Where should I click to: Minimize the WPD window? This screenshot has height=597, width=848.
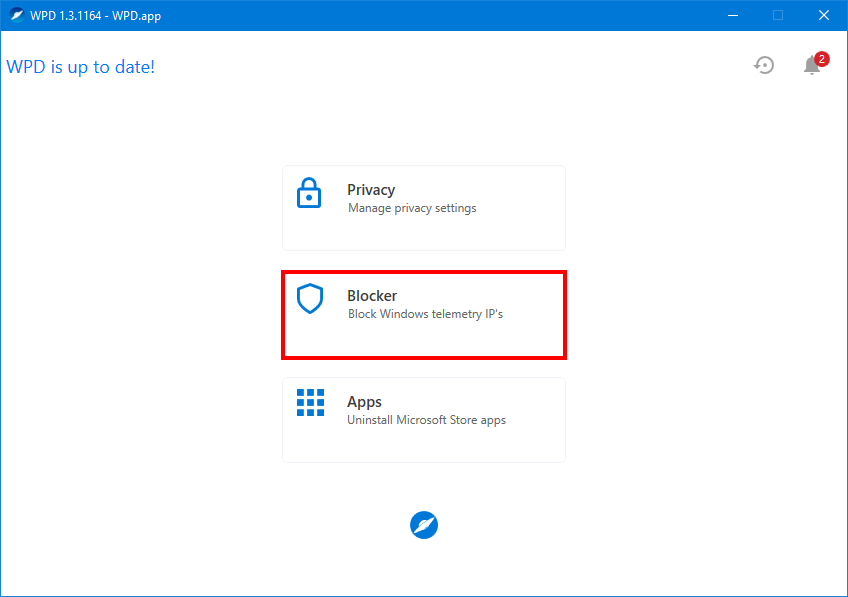tap(733, 15)
